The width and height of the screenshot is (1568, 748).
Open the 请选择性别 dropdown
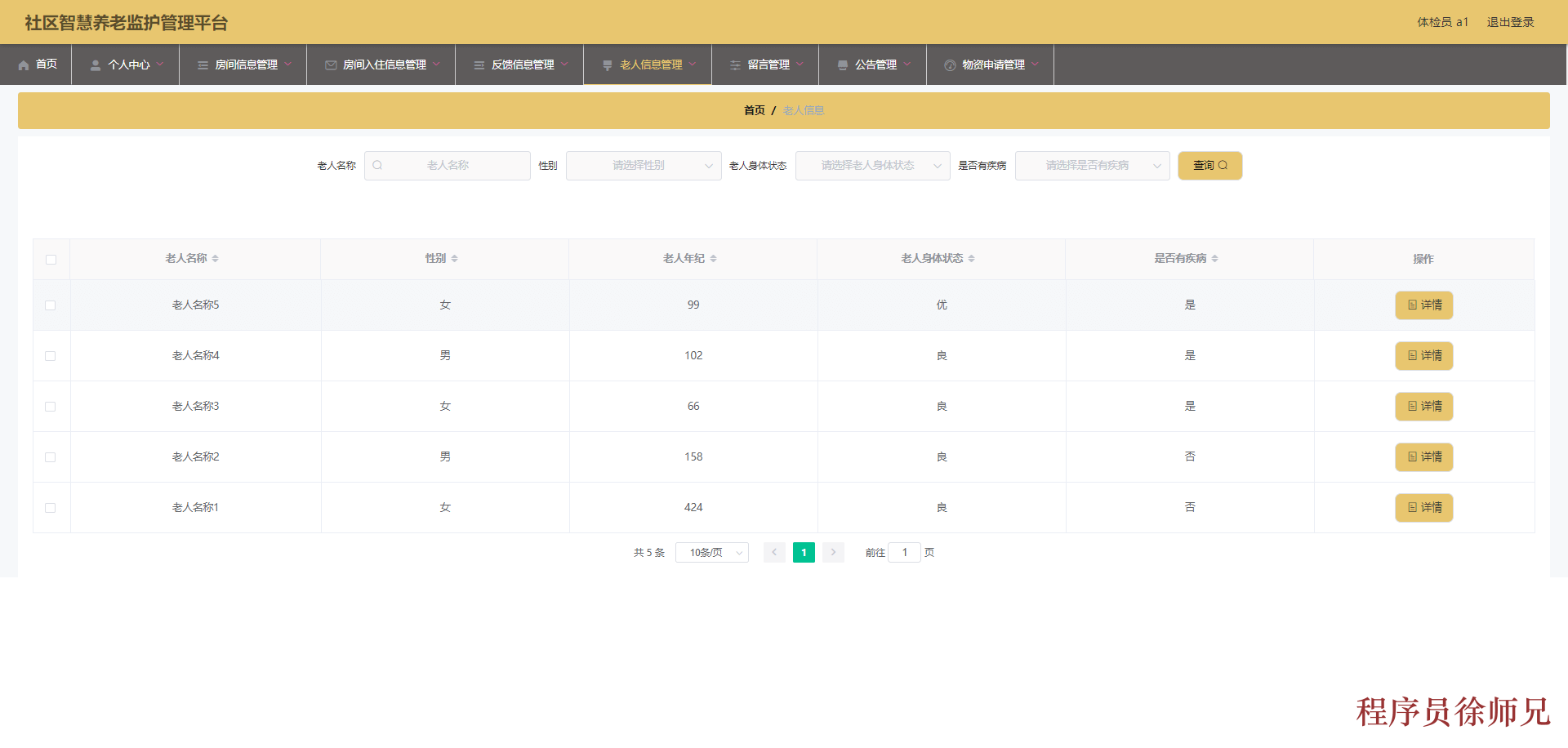point(643,165)
